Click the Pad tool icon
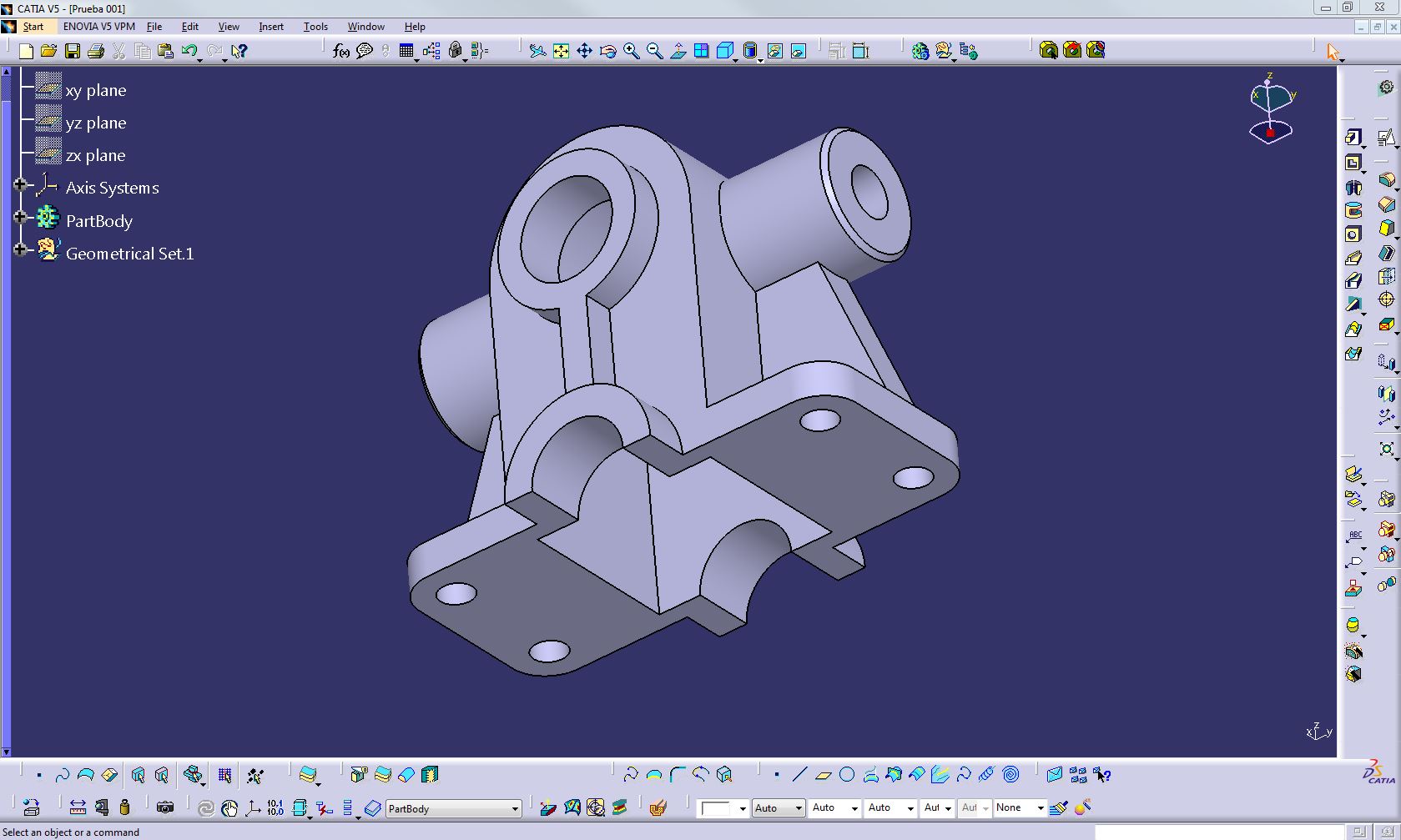Image resolution: width=1401 pixels, height=840 pixels. (x=1353, y=137)
